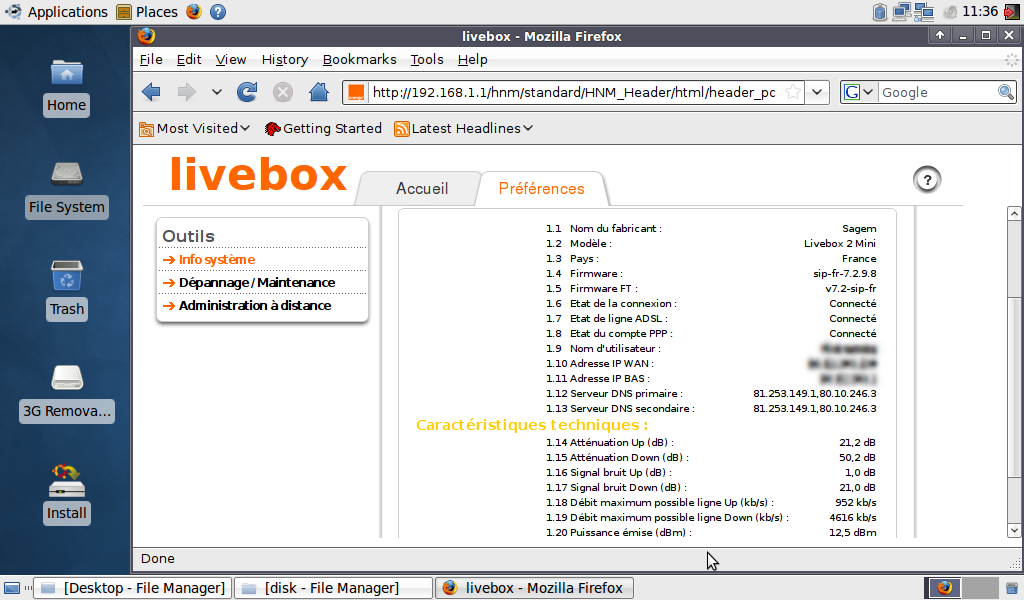1024x600 pixels.
Task: Click the trash applet in the bottom panel
Action: pyautogui.click(x=1012, y=588)
